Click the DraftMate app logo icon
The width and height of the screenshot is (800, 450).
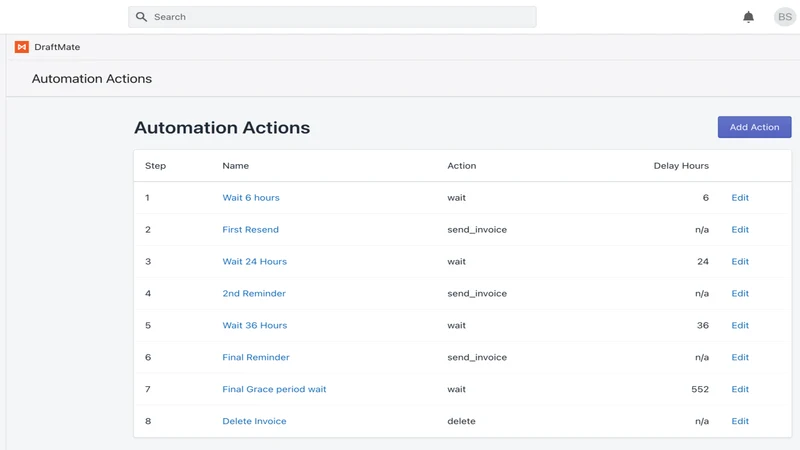(21, 47)
